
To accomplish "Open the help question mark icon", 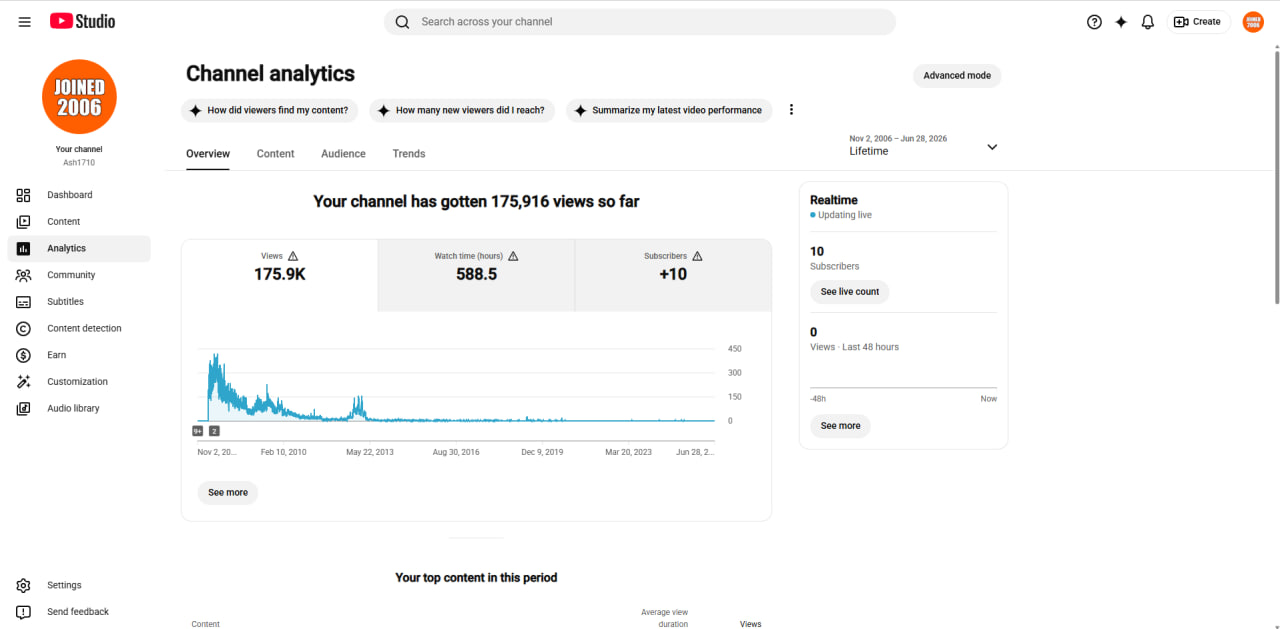I will tap(1094, 22).
